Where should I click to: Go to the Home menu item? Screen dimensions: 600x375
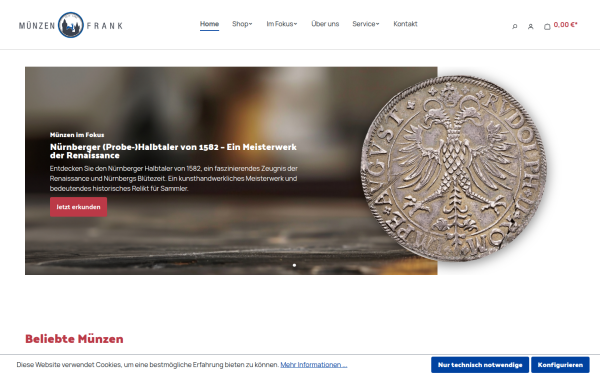(x=209, y=24)
